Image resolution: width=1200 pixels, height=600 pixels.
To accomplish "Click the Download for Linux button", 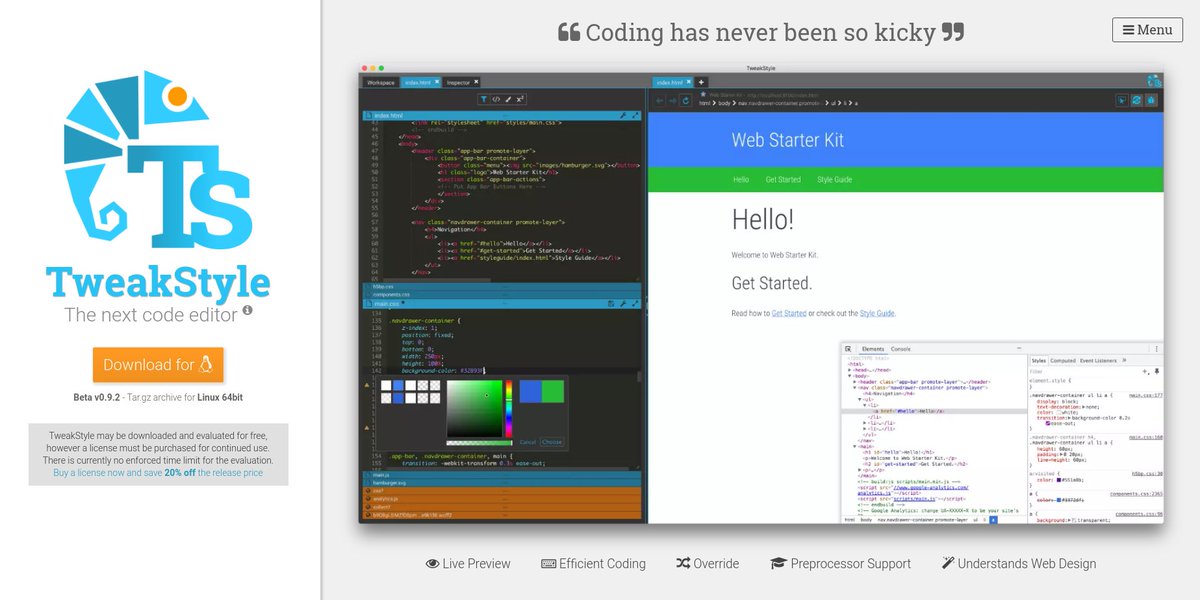I will click(158, 365).
